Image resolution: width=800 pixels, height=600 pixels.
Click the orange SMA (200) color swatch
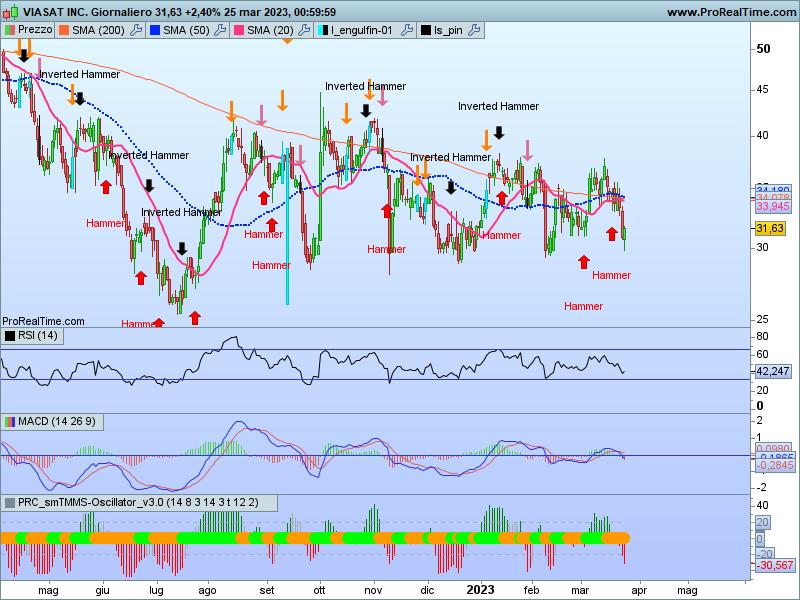click(x=64, y=30)
